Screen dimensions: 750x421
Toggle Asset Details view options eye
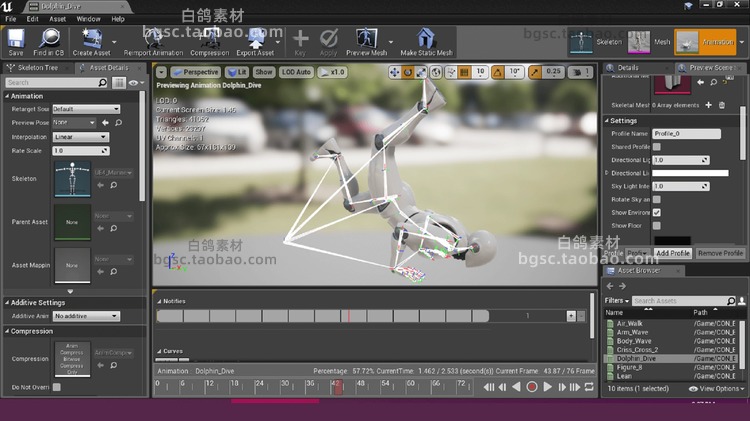coord(136,83)
